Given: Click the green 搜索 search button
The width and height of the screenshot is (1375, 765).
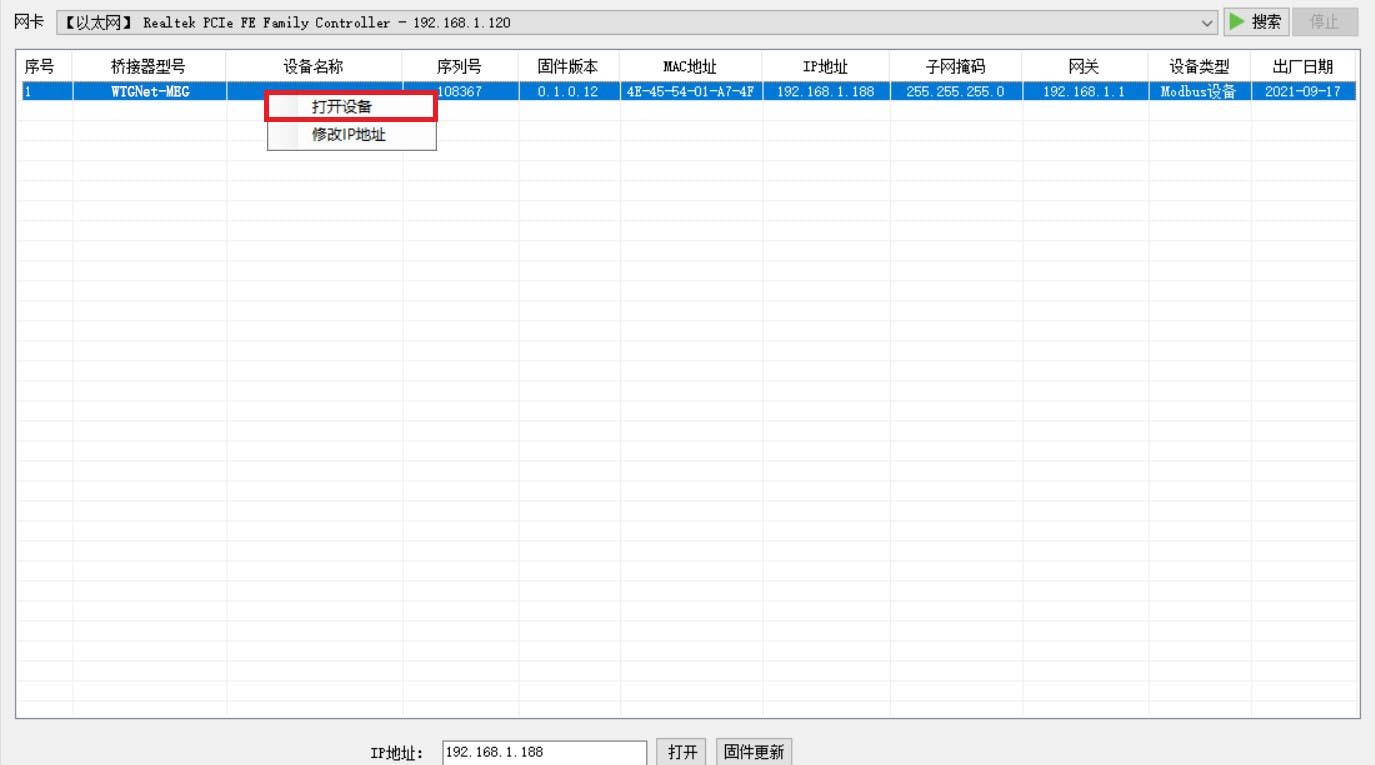Looking at the screenshot, I should 1256,22.
